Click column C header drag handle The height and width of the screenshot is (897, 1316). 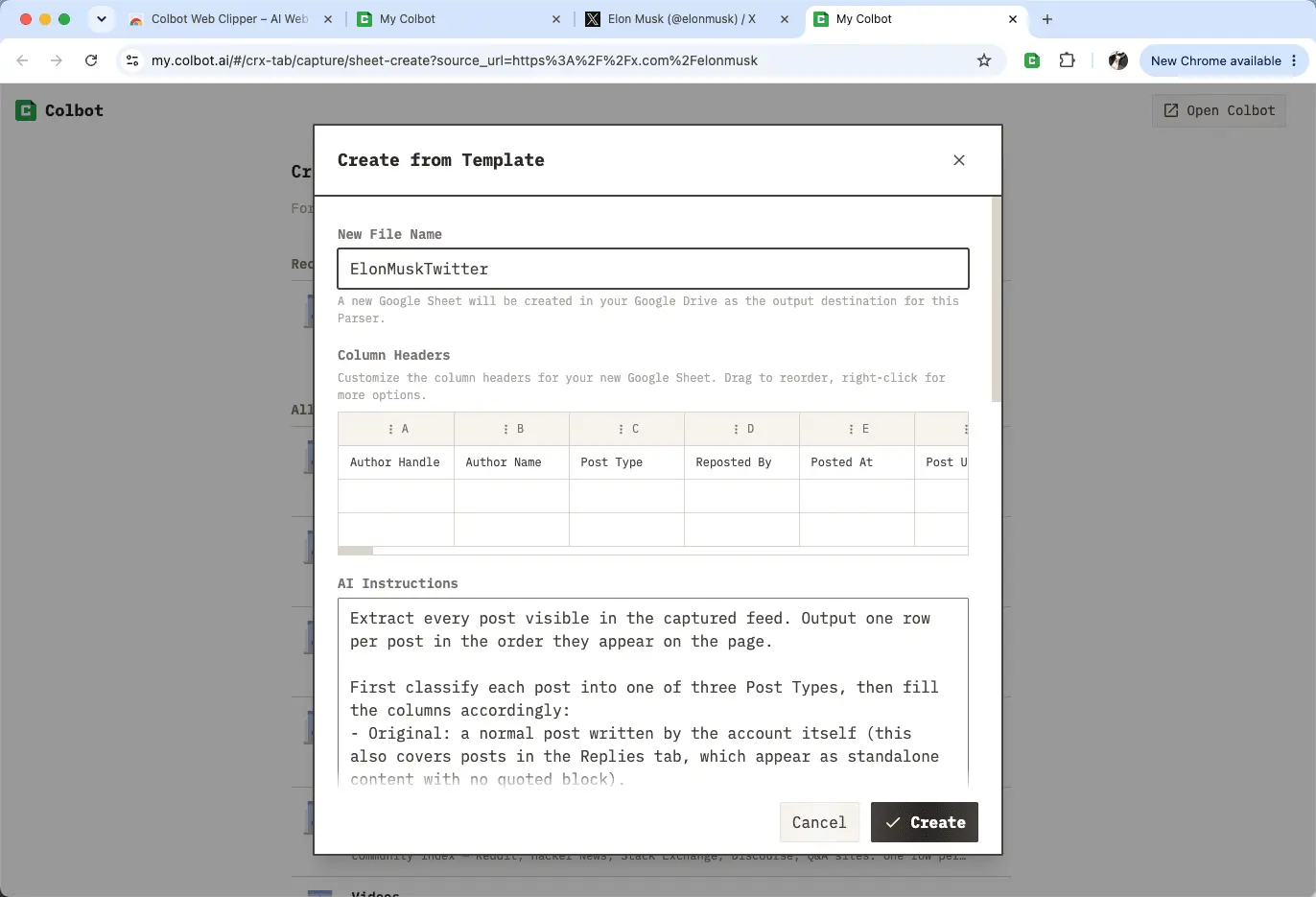pyautogui.click(x=621, y=429)
